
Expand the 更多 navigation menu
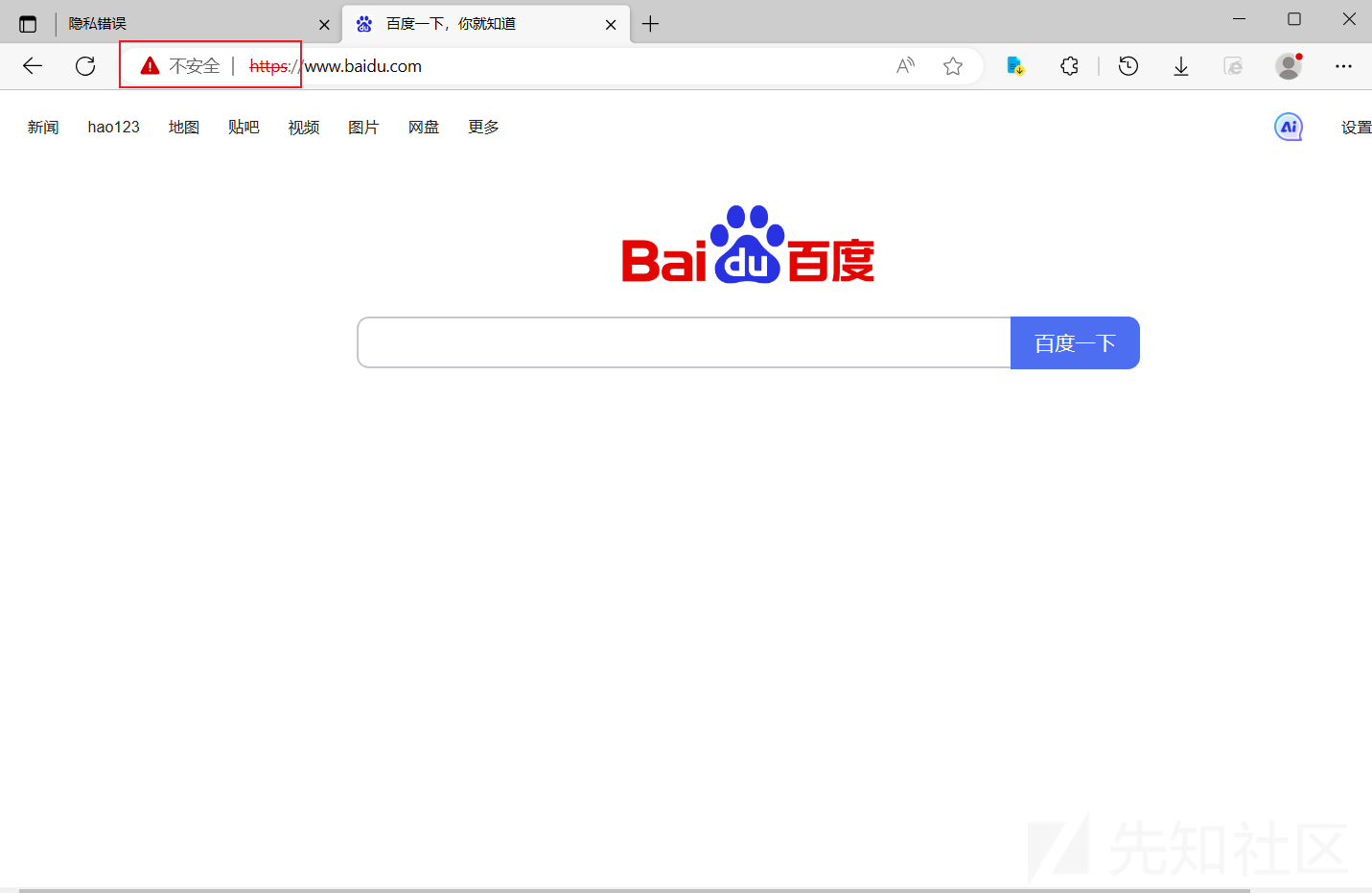483,127
